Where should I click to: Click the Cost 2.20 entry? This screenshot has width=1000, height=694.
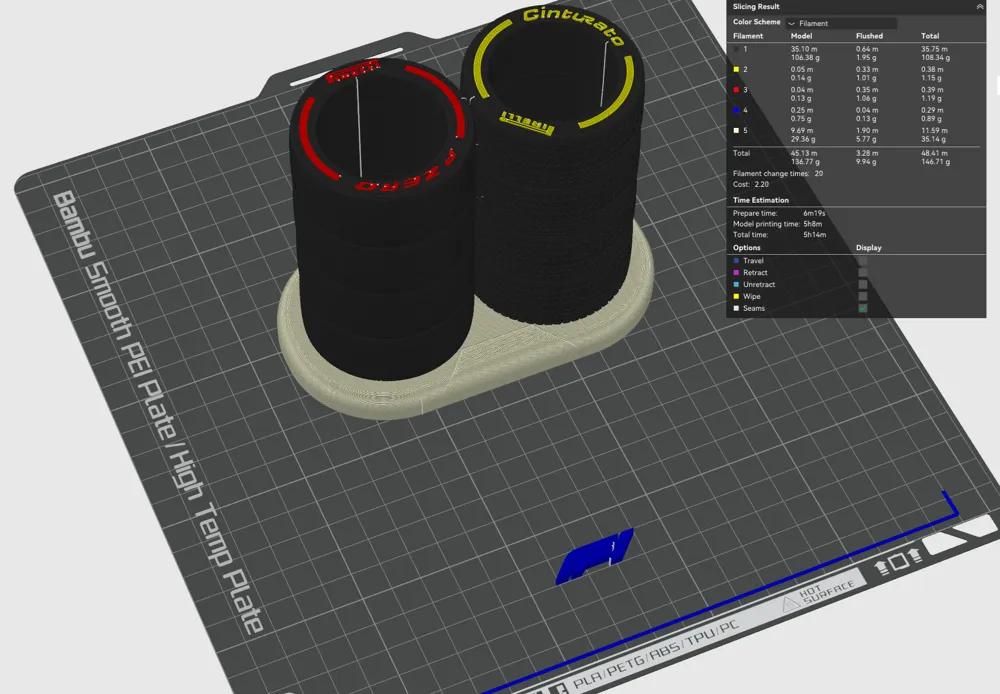pos(751,184)
